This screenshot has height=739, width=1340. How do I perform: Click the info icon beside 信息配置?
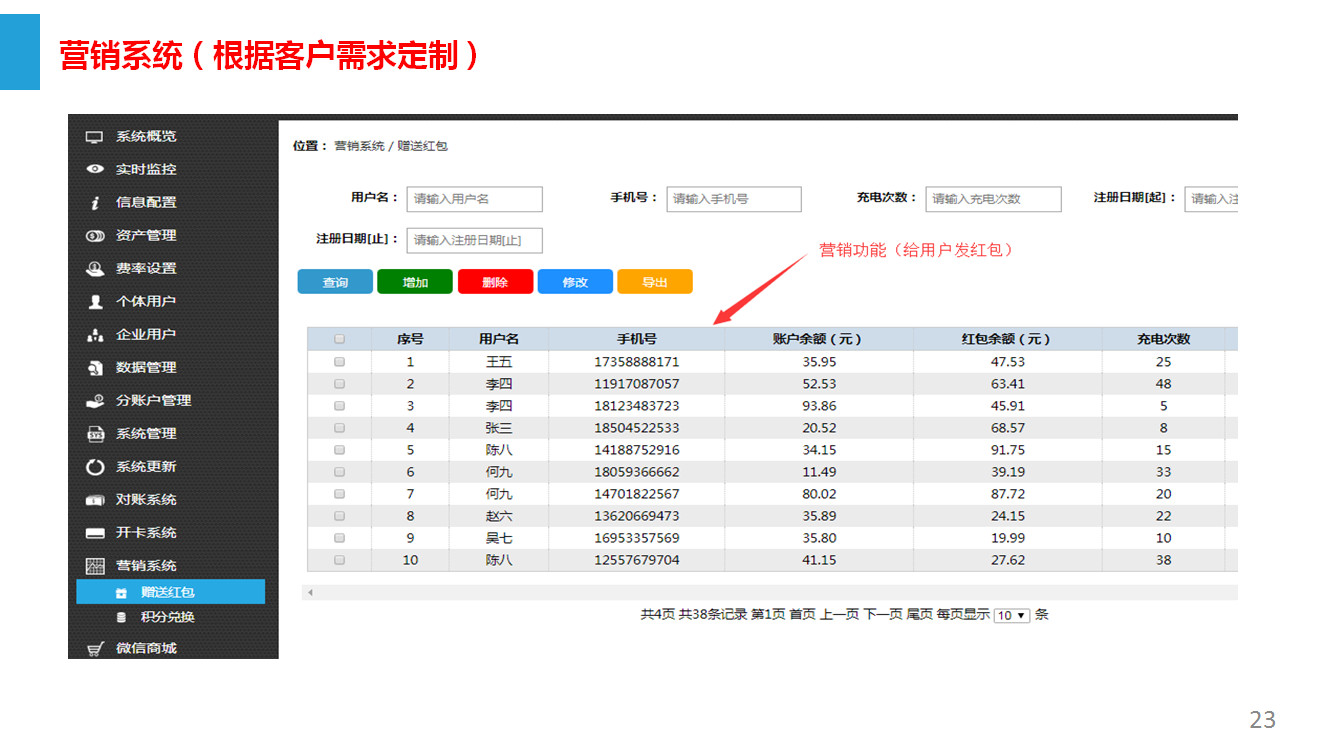click(95, 203)
